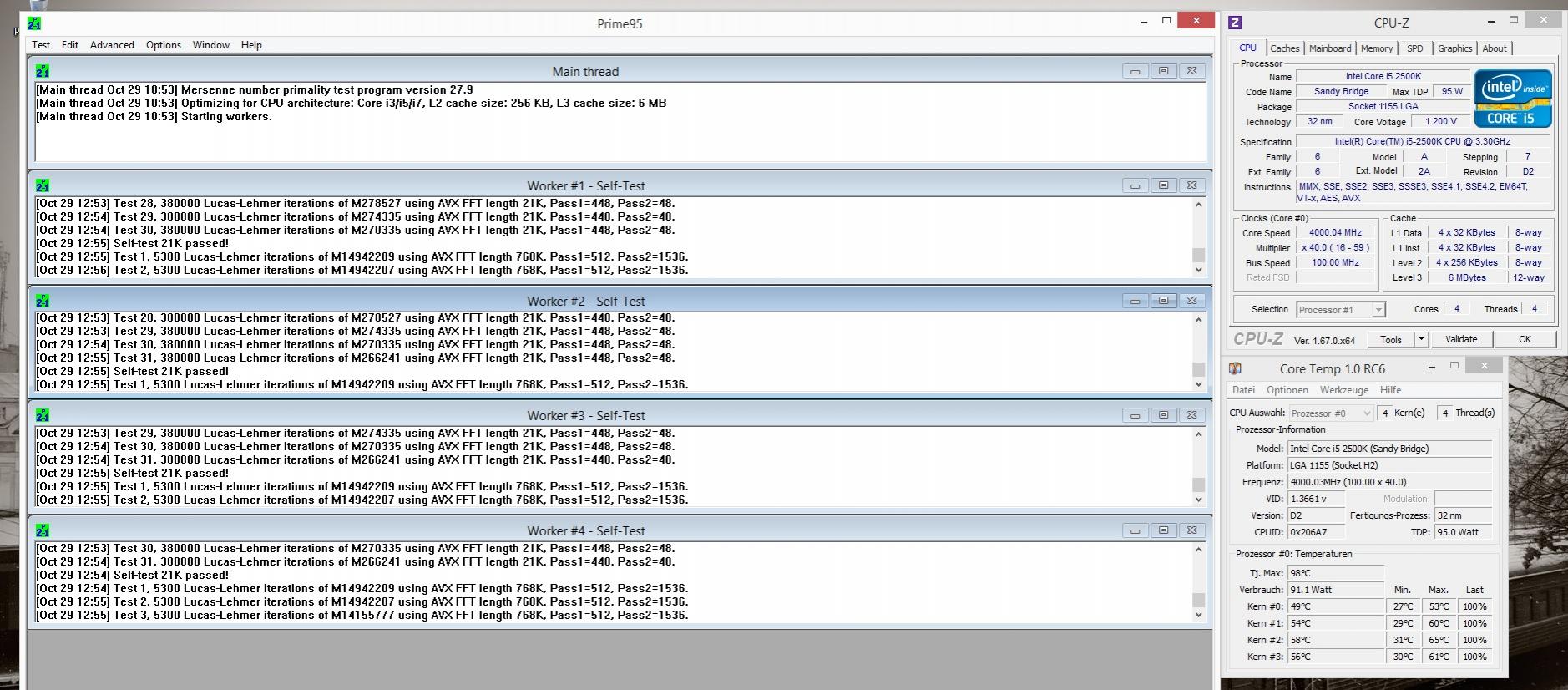Click the Core Speed 4000.04 MHz value
The image size is (1568, 690).
[1335, 233]
